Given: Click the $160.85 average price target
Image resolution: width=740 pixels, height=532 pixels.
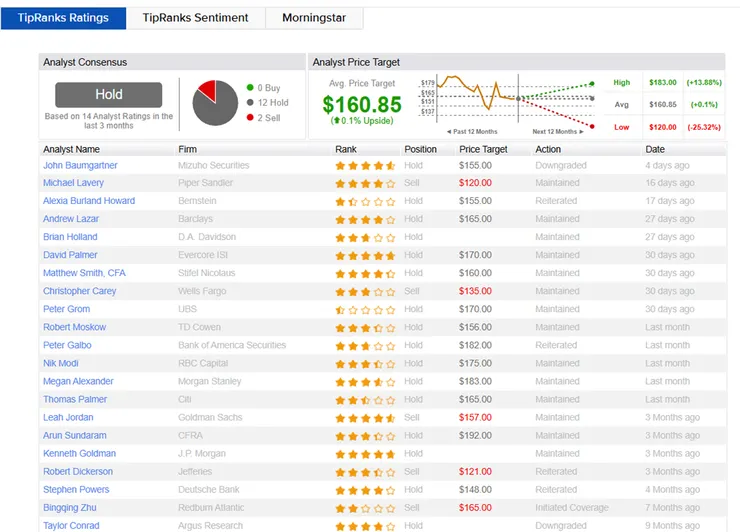Looking at the screenshot, I should [x=362, y=104].
